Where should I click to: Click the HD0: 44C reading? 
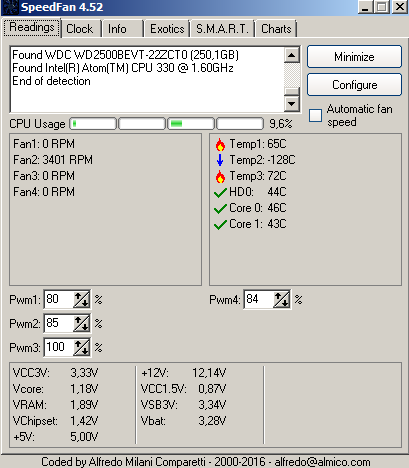point(258,192)
